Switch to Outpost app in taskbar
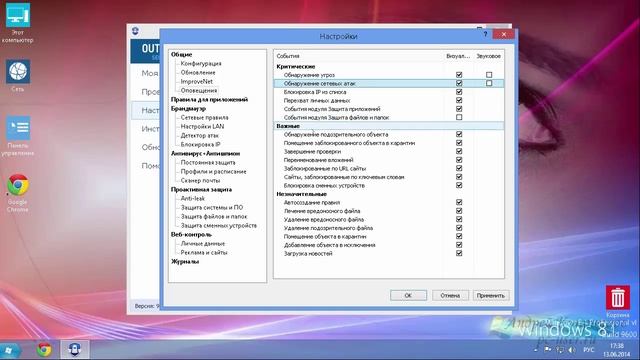Screen dimensions: 640x360 click(75, 350)
